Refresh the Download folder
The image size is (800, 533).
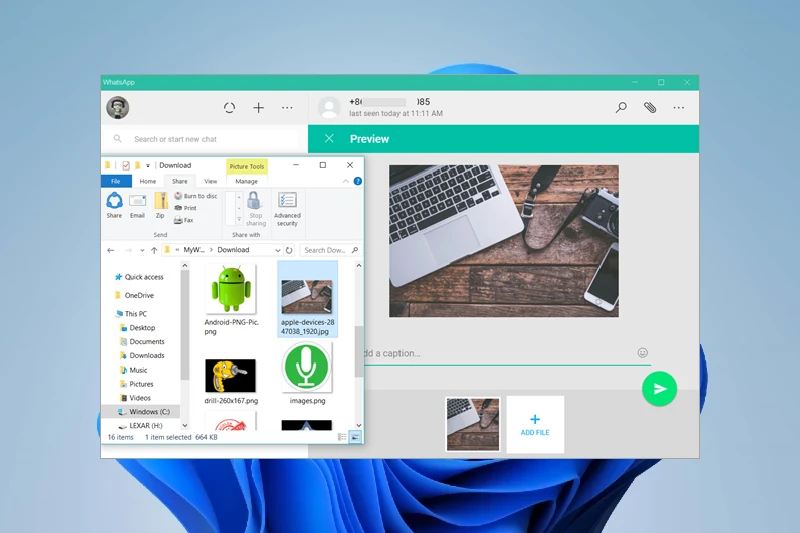click(x=289, y=250)
